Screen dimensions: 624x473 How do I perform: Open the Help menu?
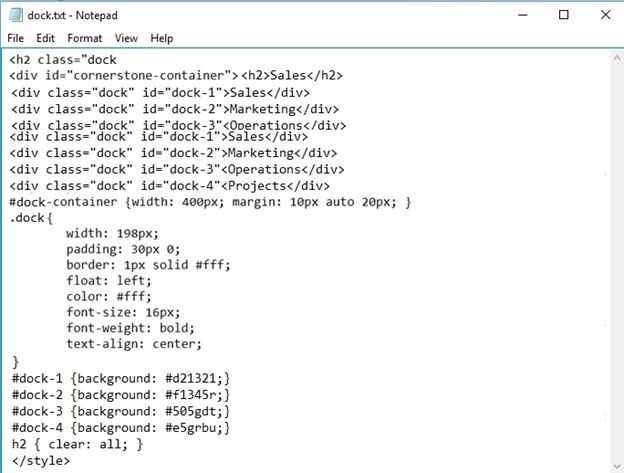click(162, 38)
